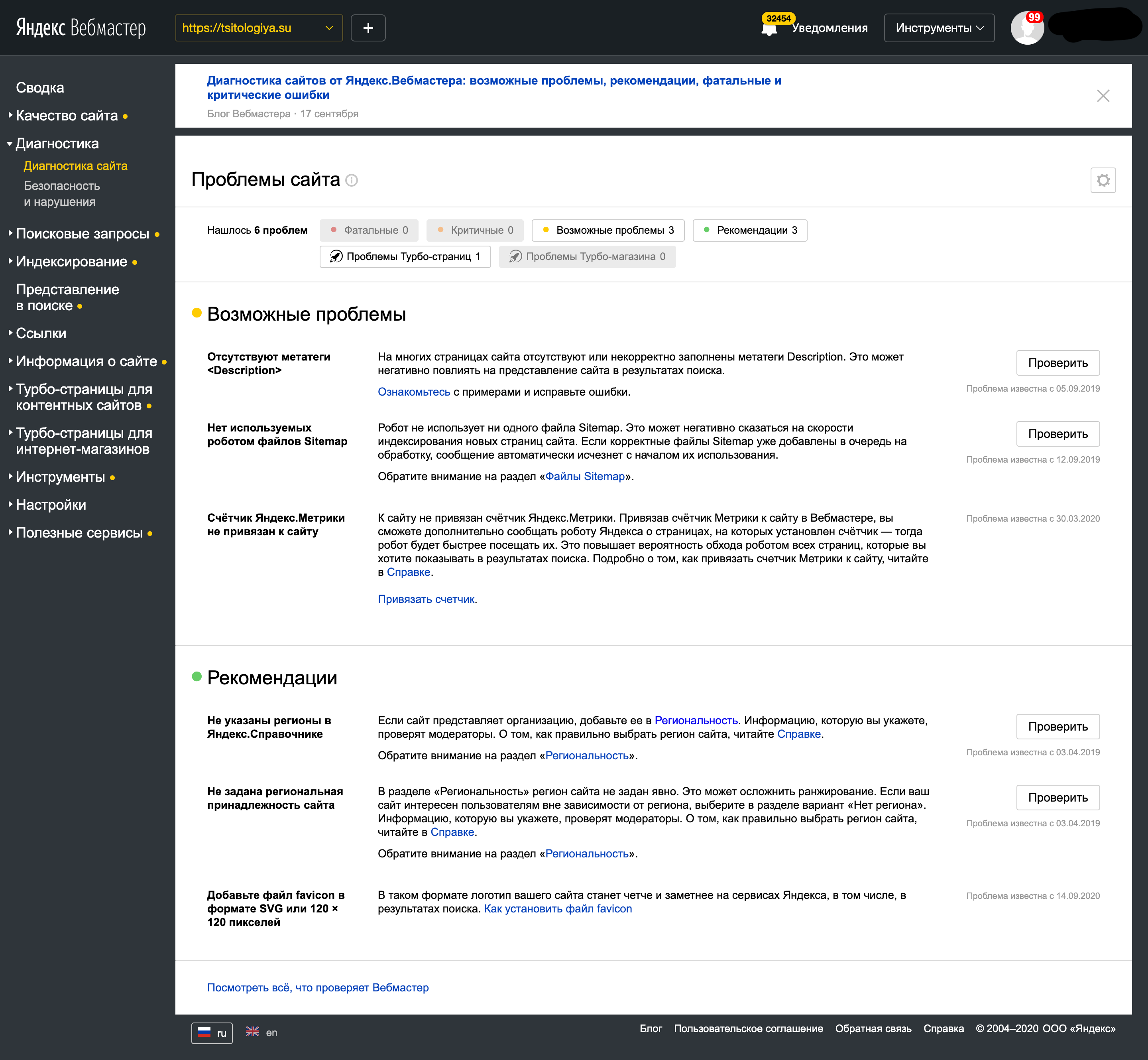Toggle the Рекомендации filter chip
The height and width of the screenshot is (1060, 1148).
point(749,230)
